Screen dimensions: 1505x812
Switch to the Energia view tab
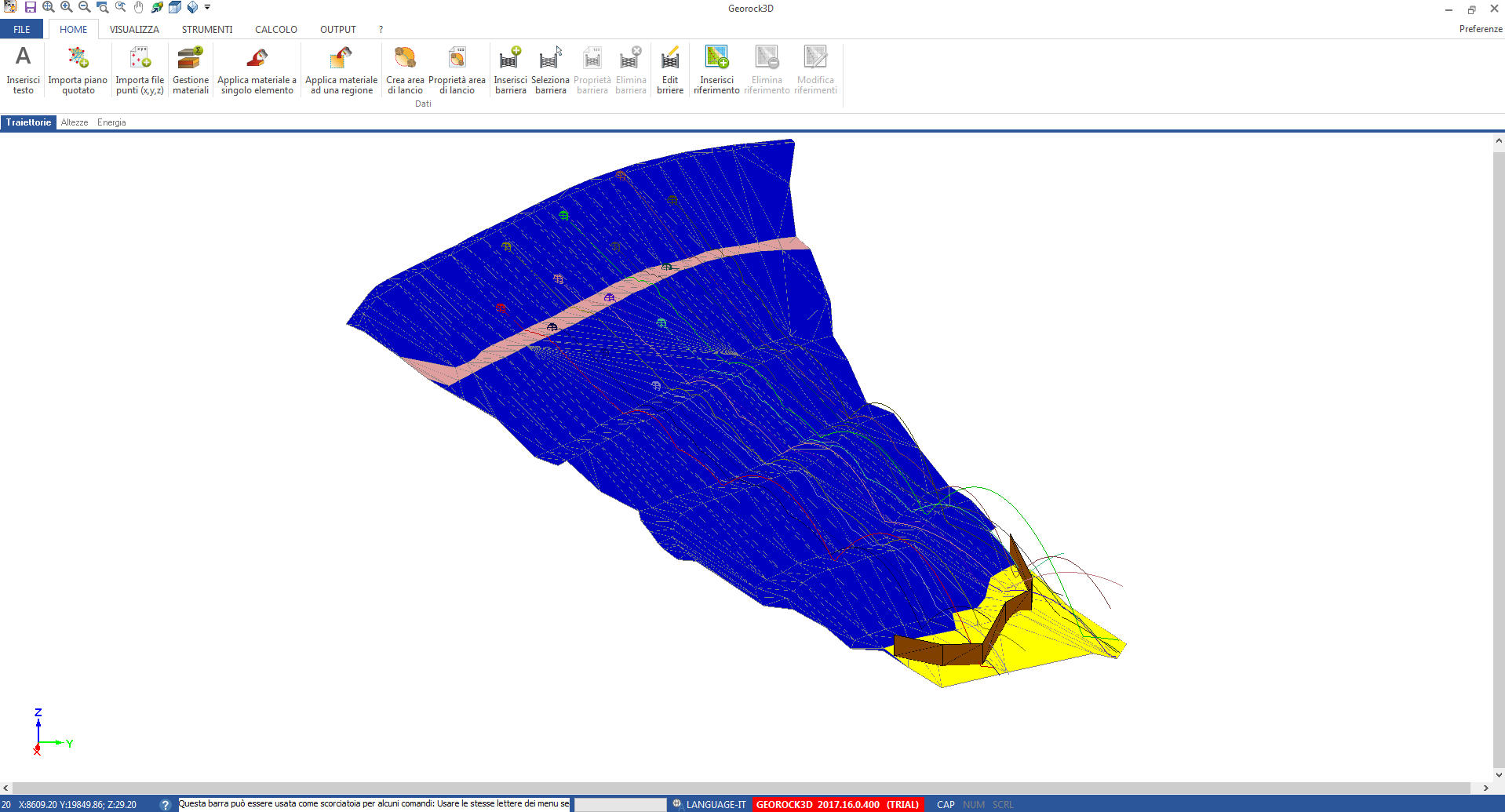pyautogui.click(x=111, y=122)
